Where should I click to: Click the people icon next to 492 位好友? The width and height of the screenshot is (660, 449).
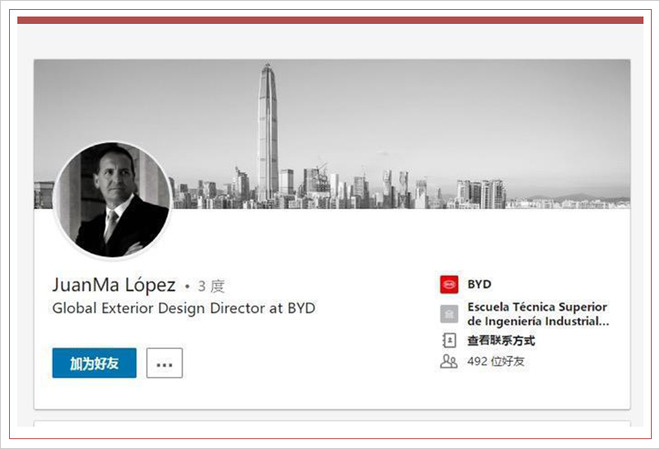(449, 361)
